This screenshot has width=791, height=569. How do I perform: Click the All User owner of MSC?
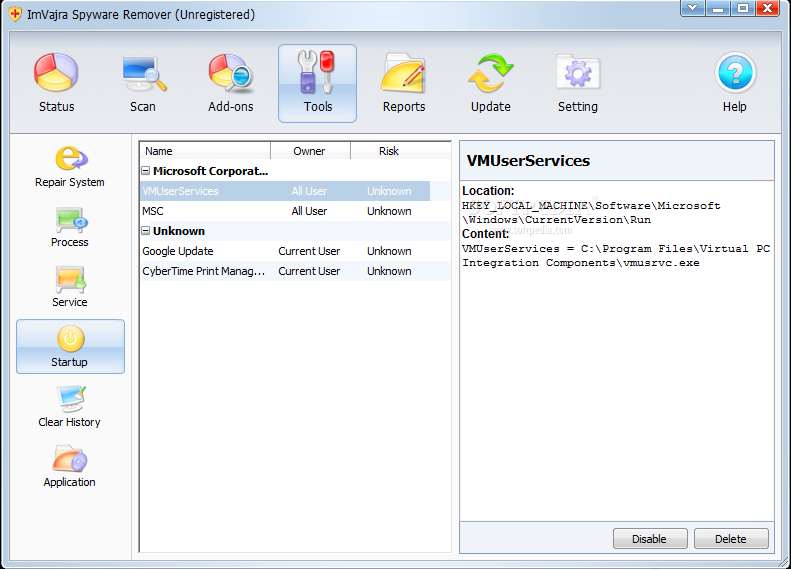pyautogui.click(x=309, y=211)
